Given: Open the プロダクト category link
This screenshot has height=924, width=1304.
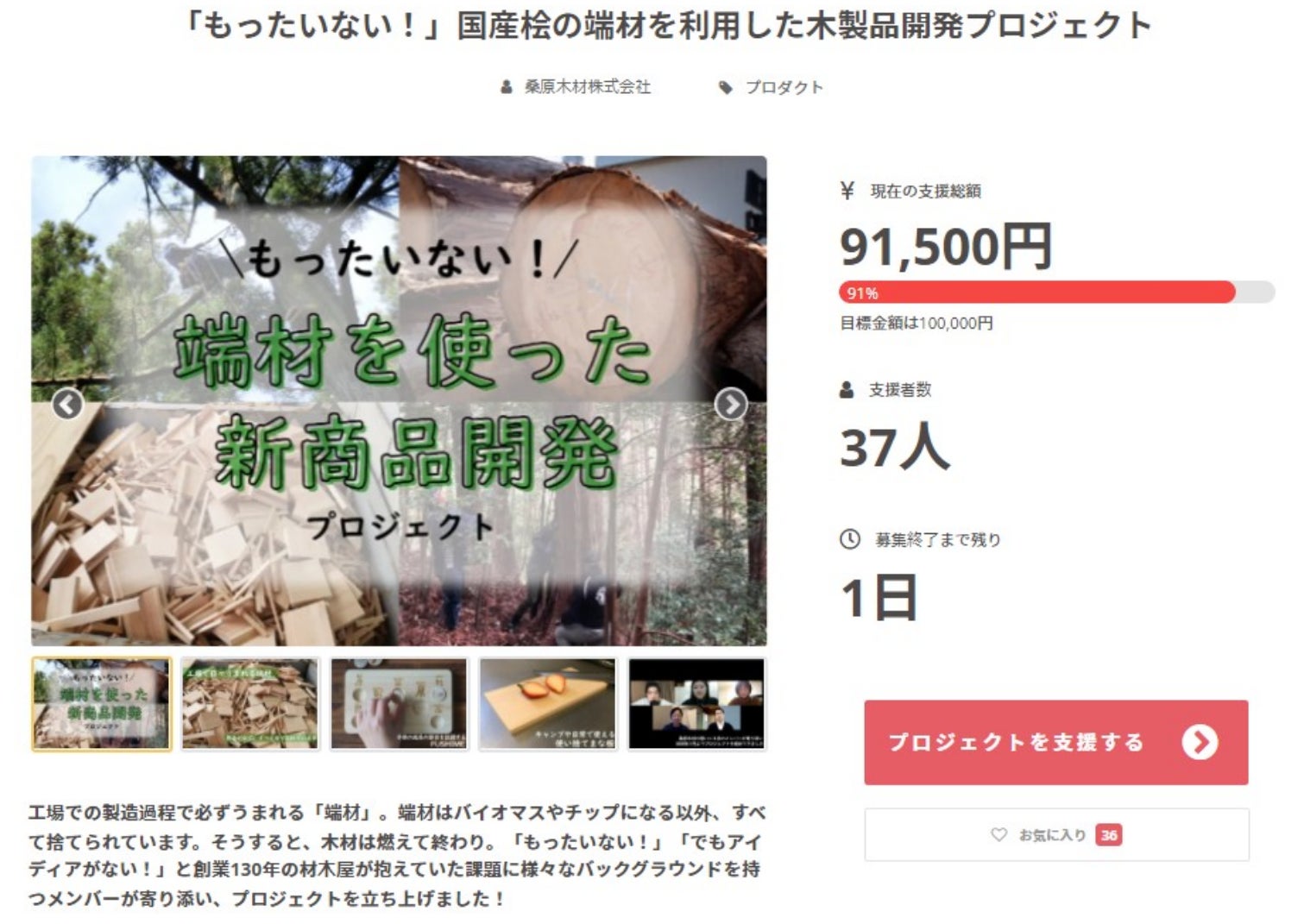Looking at the screenshot, I should coord(784,87).
